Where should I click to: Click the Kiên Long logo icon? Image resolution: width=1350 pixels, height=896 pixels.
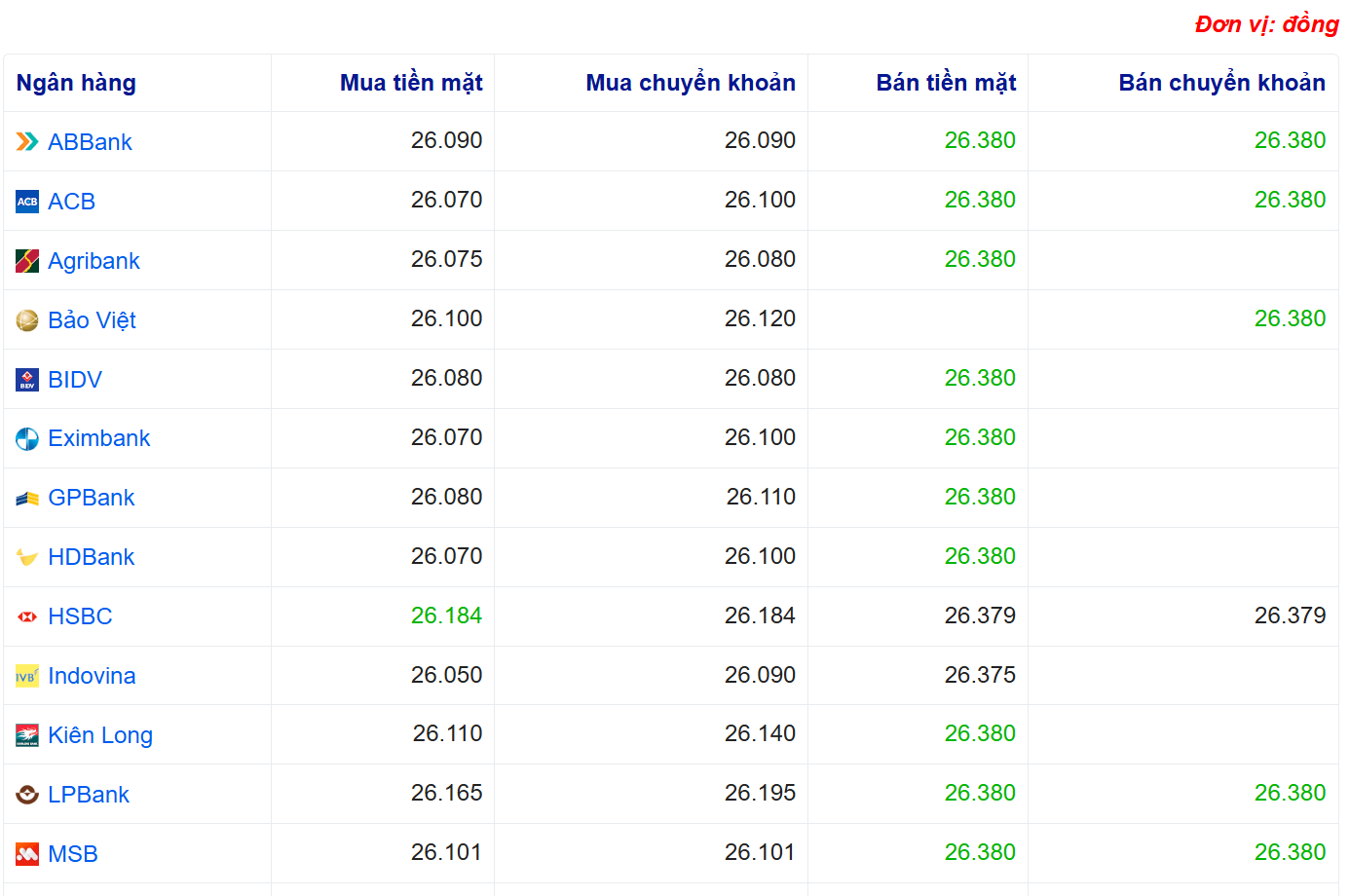(x=27, y=735)
